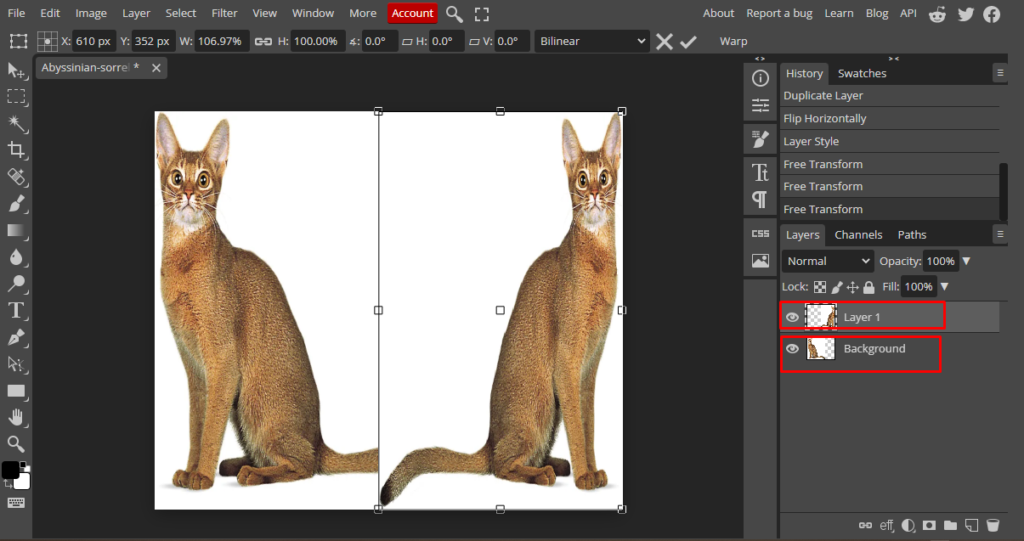Open the Brush settings panel icon
Screen dimensions: 1024x541
point(760,139)
